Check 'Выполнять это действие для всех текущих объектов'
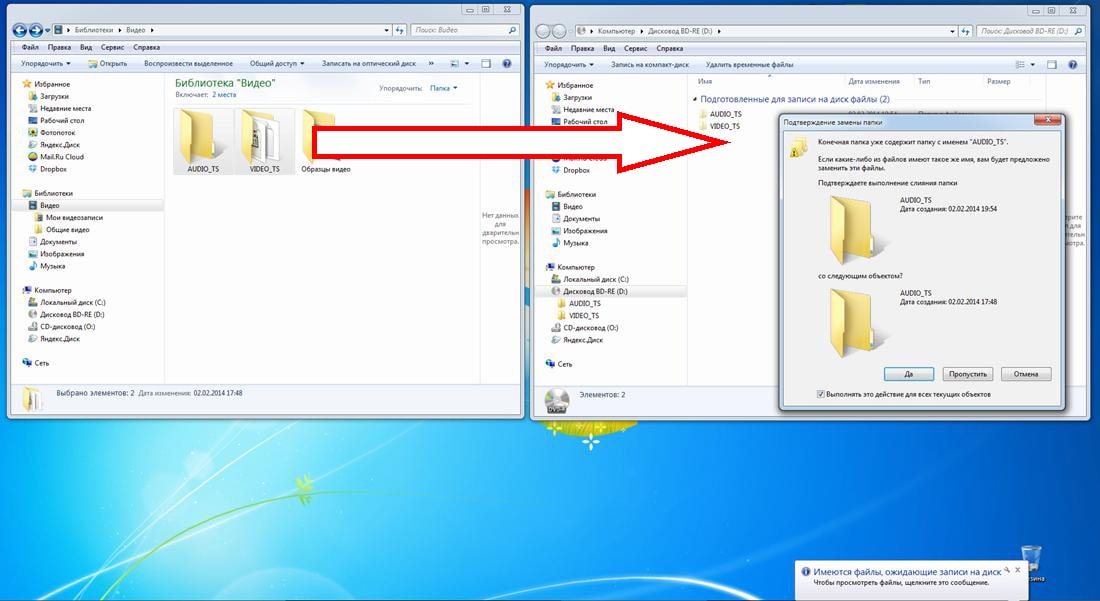The width and height of the screenshot is (1100, 601). coord(821,395)
